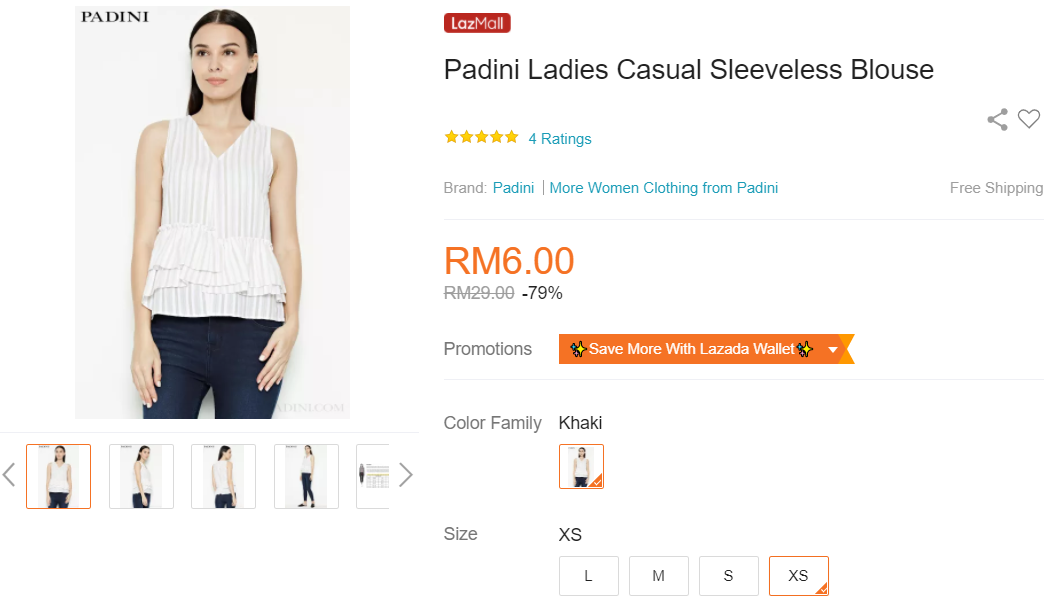Click the share icon

pyautogui.click(x=997, y=120)
